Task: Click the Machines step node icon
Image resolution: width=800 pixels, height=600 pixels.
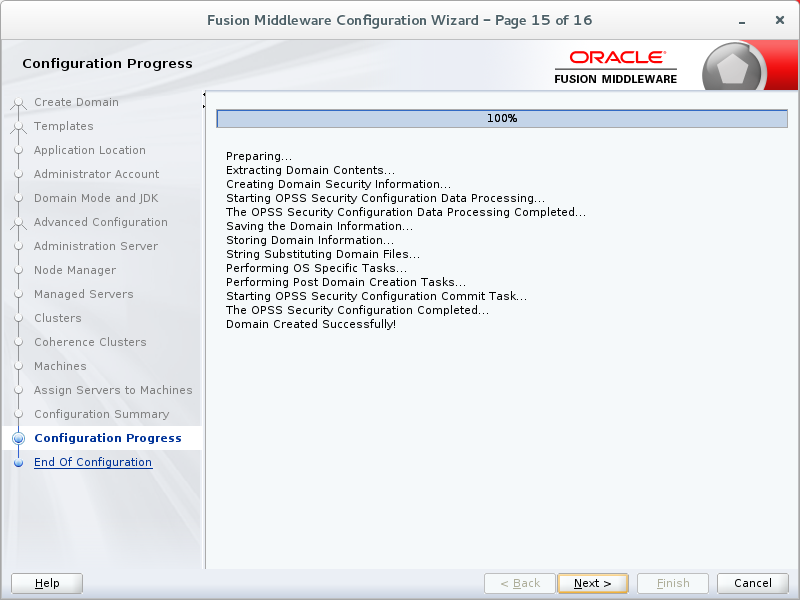Action: pos(18,366)
